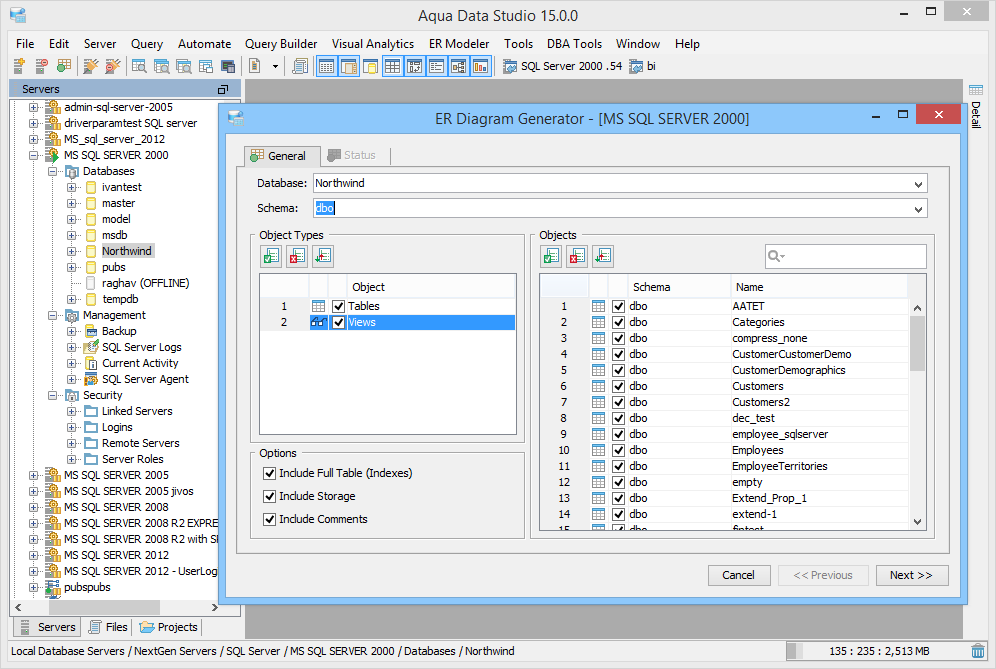Click the Register Server toolbar icon
The height and width of the screenshot is (669, 996).
(19, 65)
